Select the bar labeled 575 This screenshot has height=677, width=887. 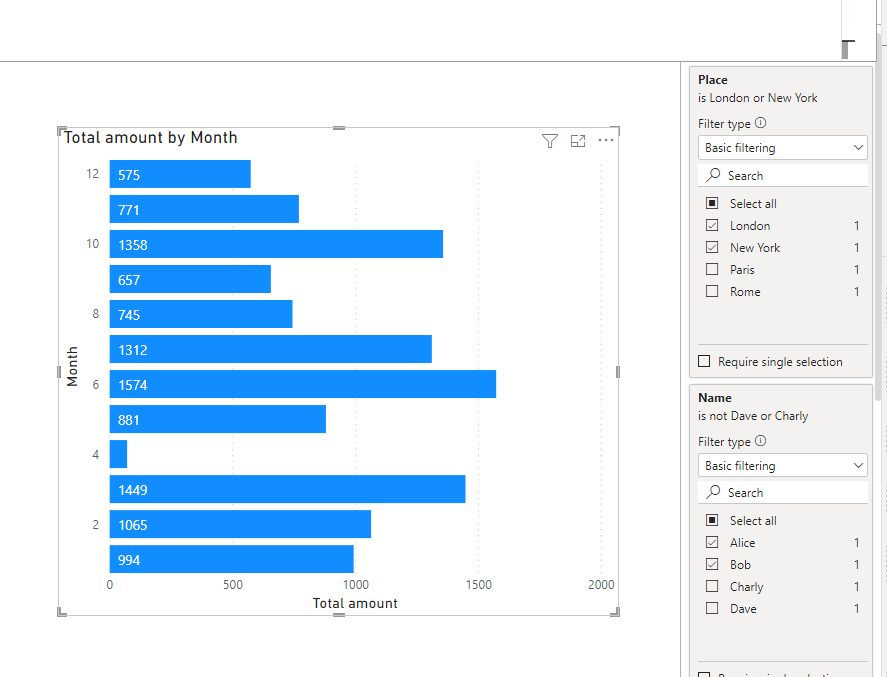pyautogui.click(x=180, y=174)
